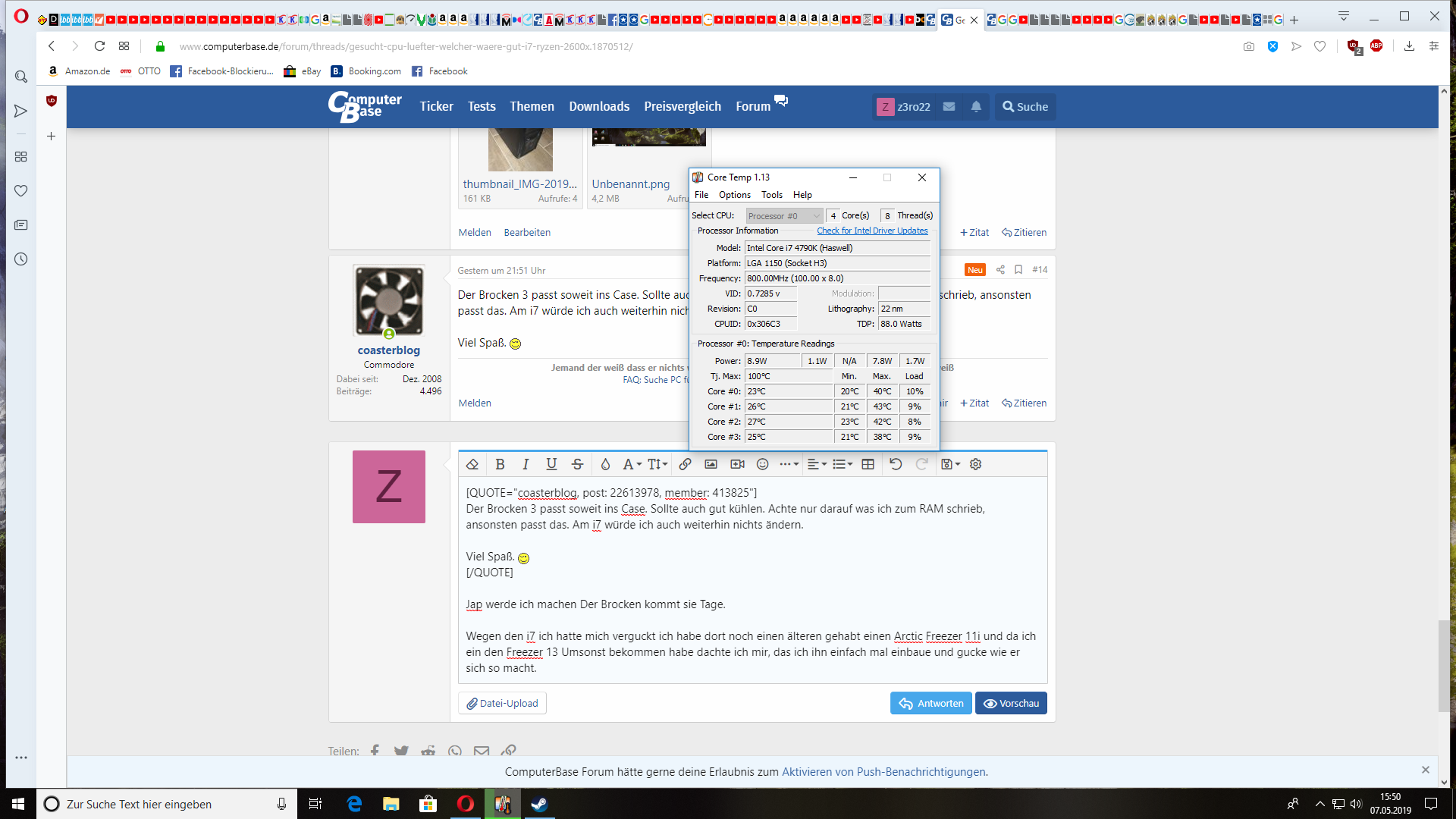Expand Select CPU processor dropdown
1456x819 pixels.
coord(784,216)
